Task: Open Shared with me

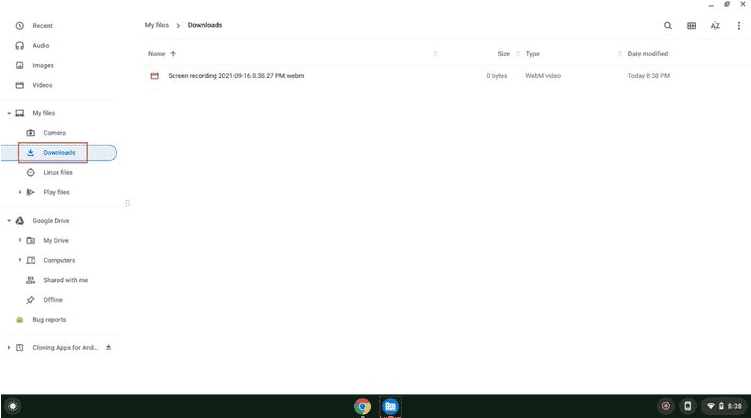Action: coord(66,280)
